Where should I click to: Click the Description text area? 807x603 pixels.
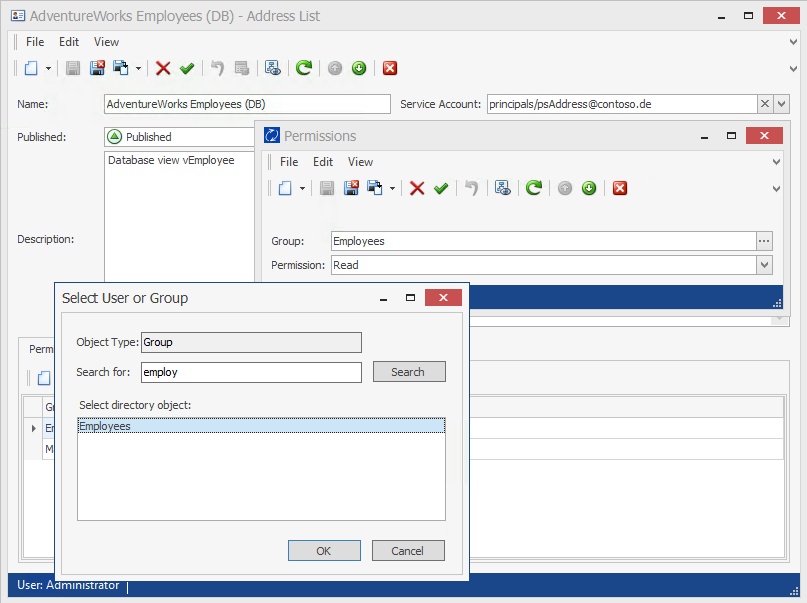179,216
